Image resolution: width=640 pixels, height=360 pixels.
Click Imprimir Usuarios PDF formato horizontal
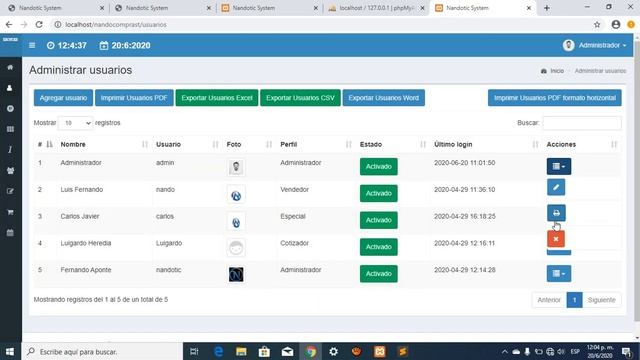[x=555, y=98]
